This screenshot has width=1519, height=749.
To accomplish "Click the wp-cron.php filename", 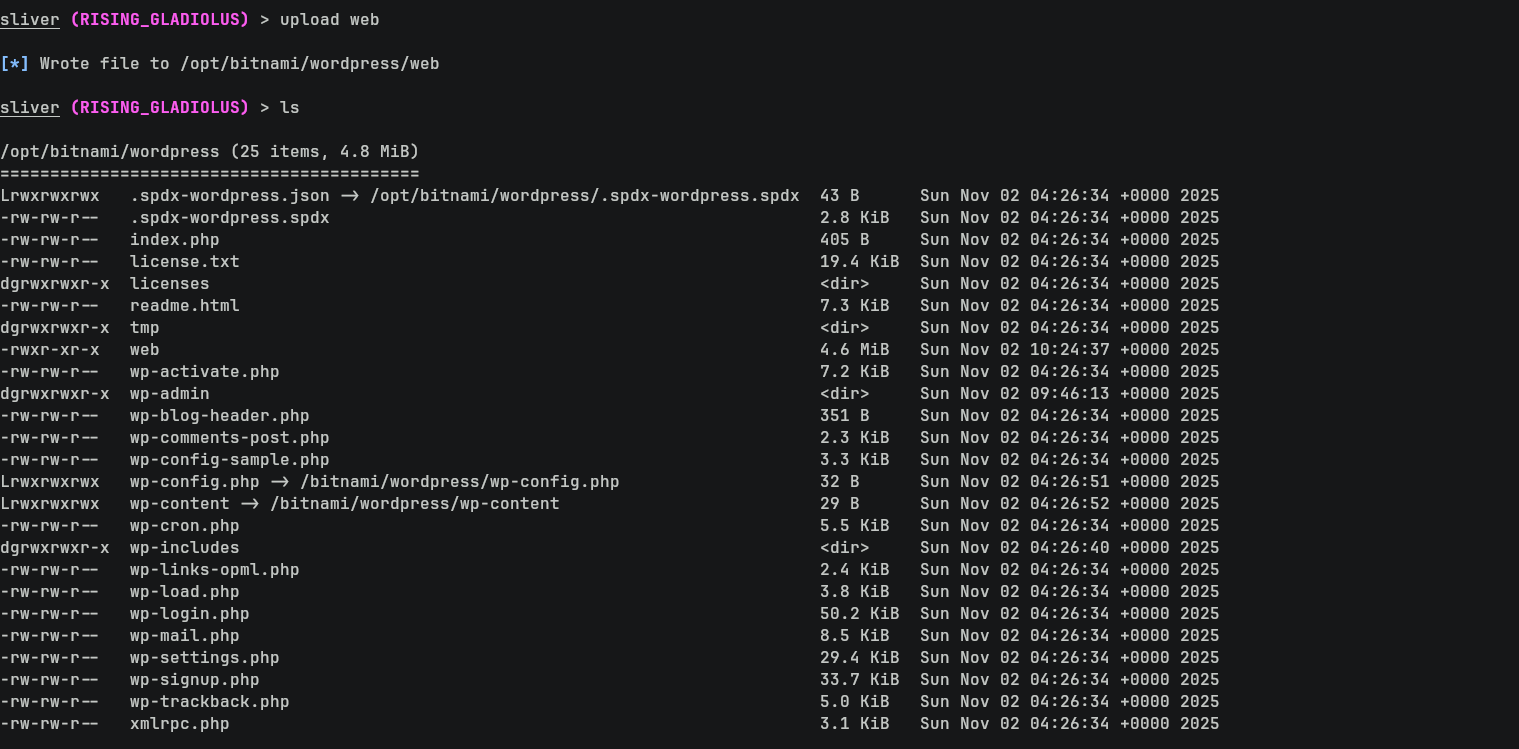I will pyautogui.click(x=184, y=526).
